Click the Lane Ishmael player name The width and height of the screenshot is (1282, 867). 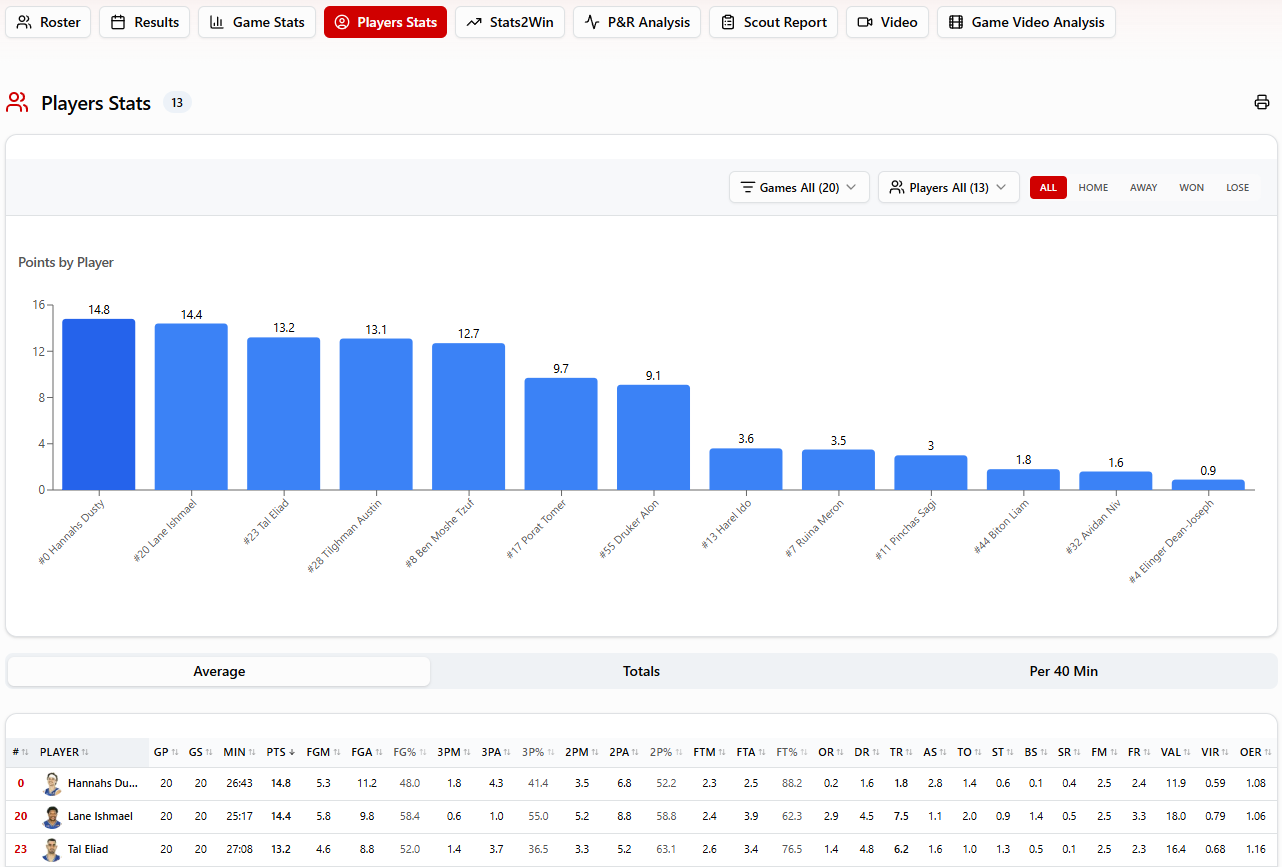98,816
